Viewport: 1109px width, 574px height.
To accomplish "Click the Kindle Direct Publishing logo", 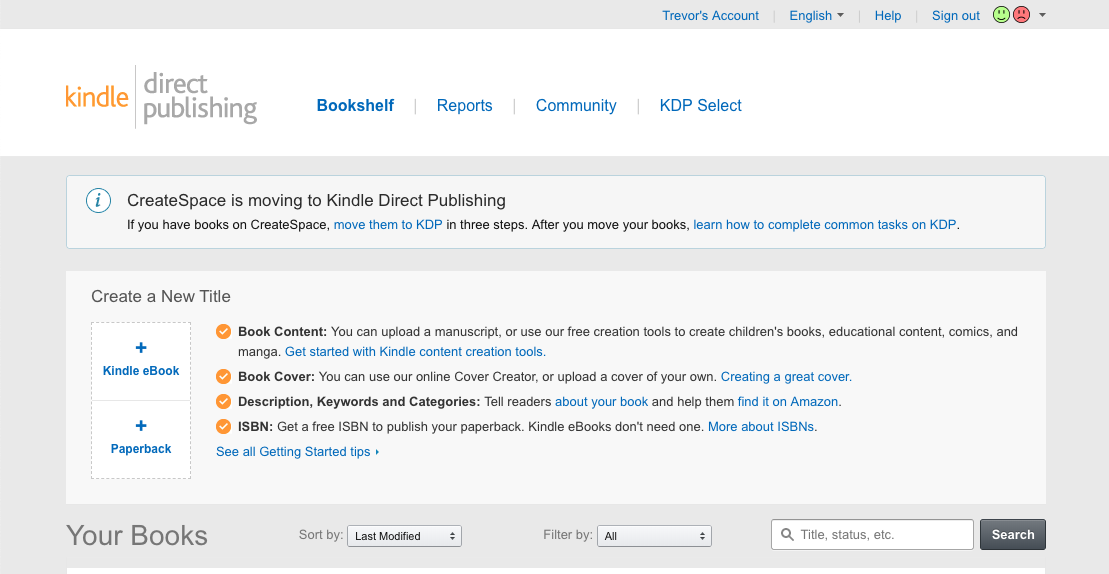I will (161, 97).
